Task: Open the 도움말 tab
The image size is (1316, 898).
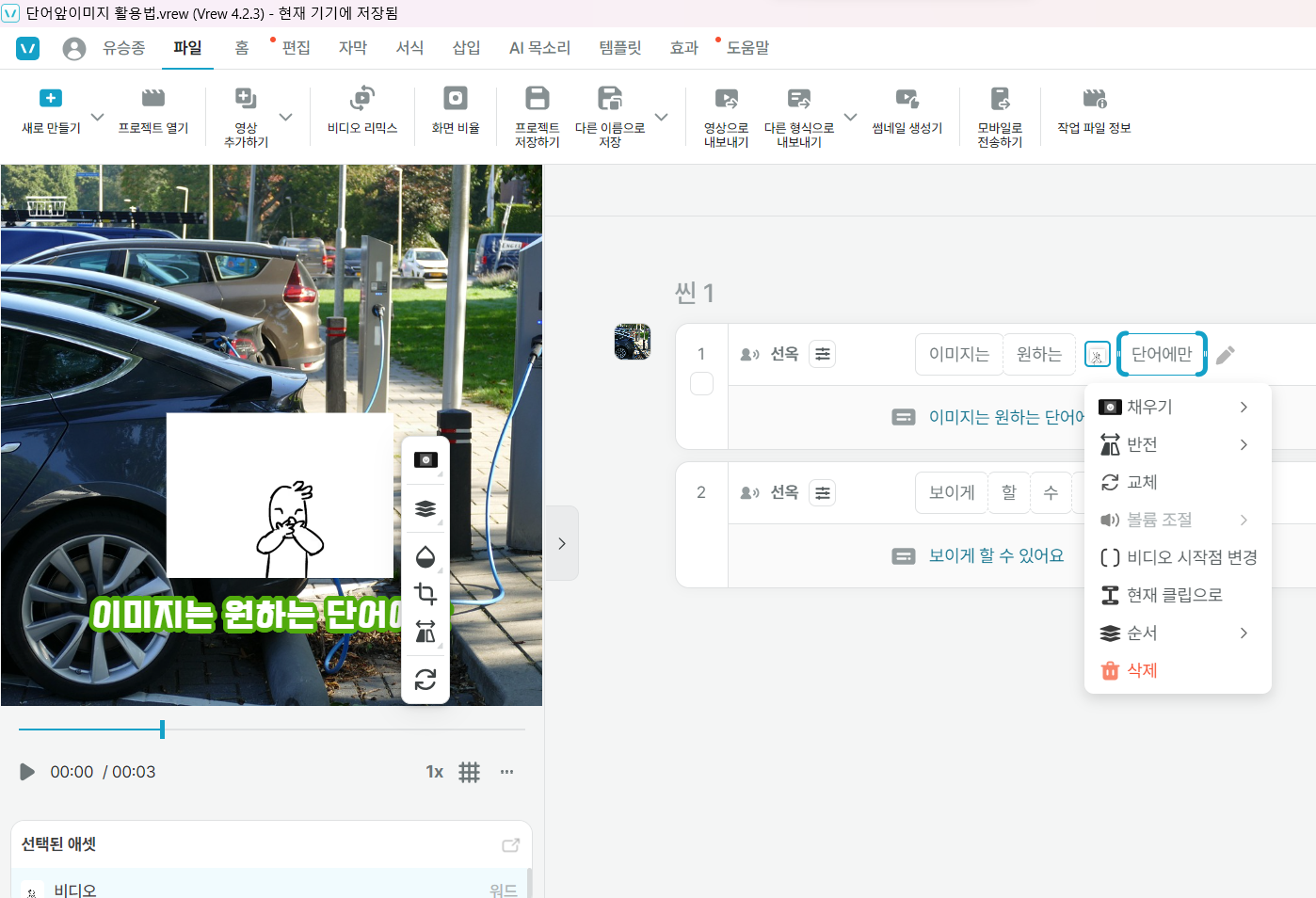Action: click(x=748, y=48)
